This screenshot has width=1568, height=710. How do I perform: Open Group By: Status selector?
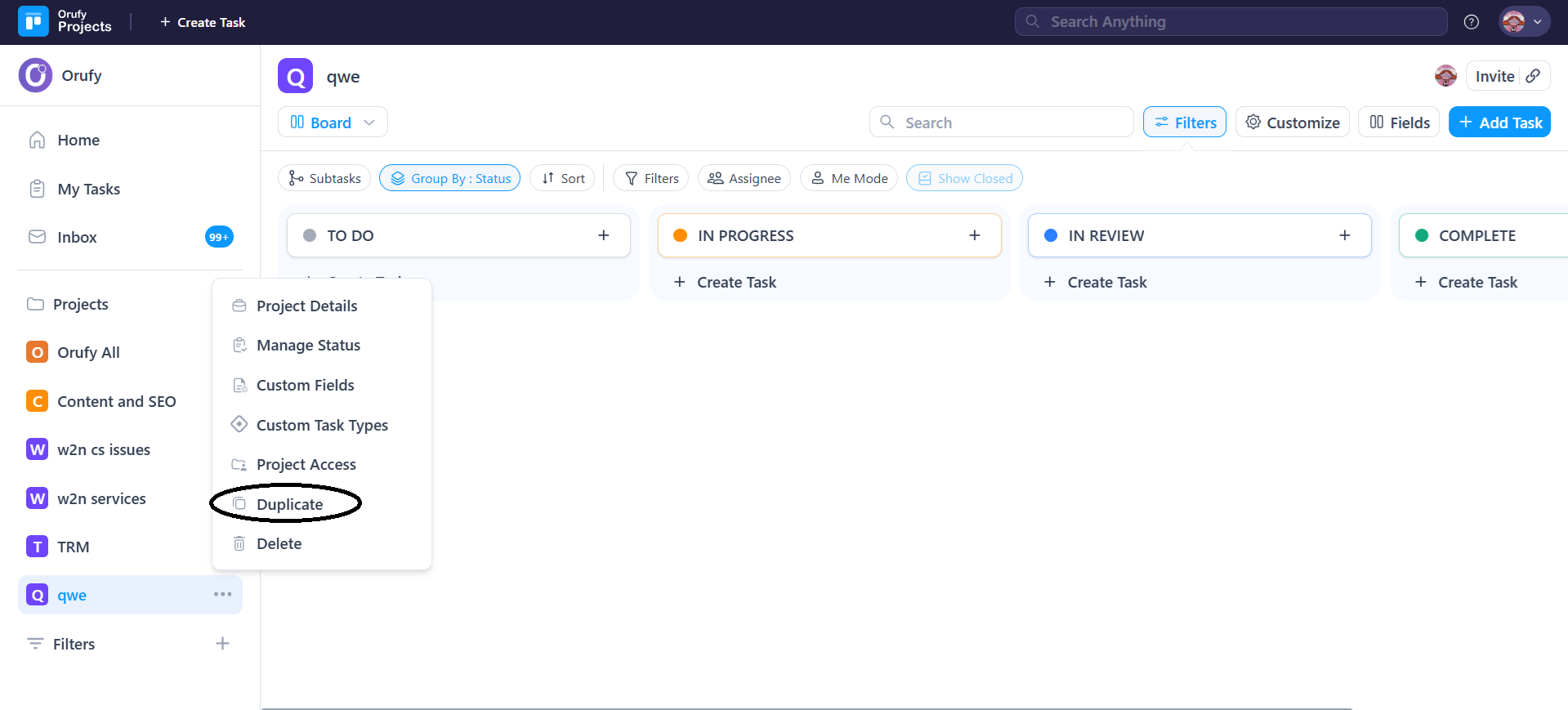tap(449, 178)
